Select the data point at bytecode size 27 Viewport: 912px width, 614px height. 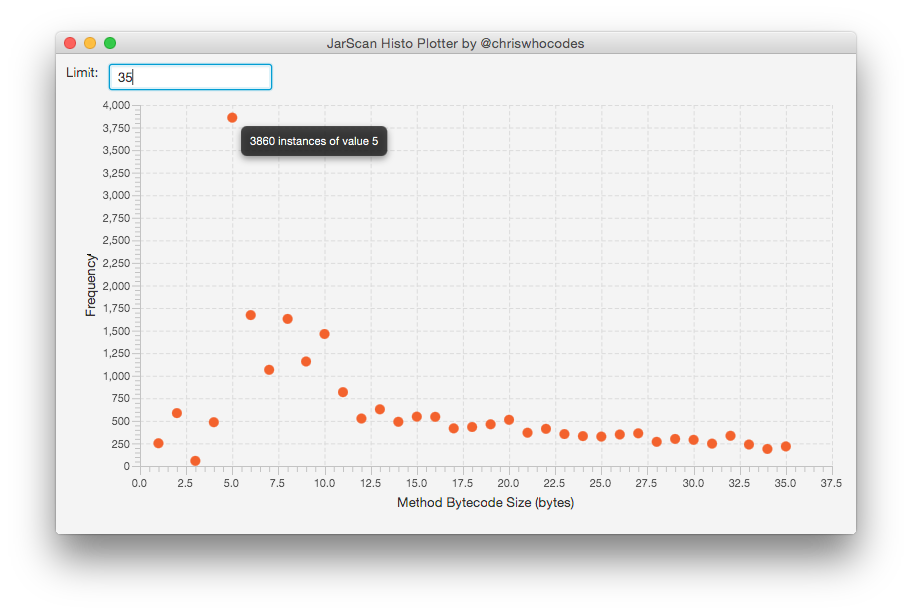pyautogui.click(x=638, y=433)
